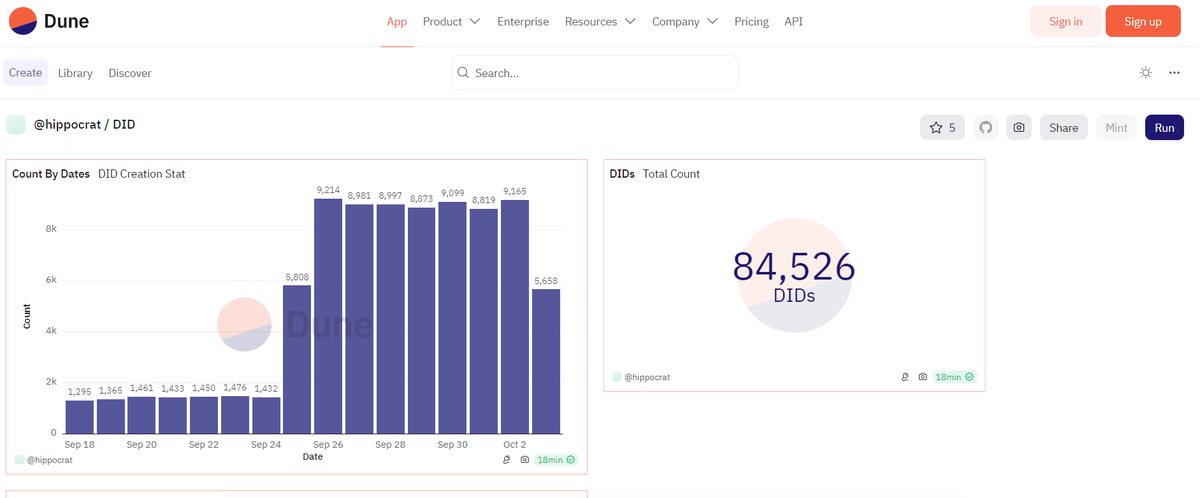This screenshot has height=498, width=1200.
Task: Open @hippocrat profile link in DIDs panel
Action: pos(647,377)
